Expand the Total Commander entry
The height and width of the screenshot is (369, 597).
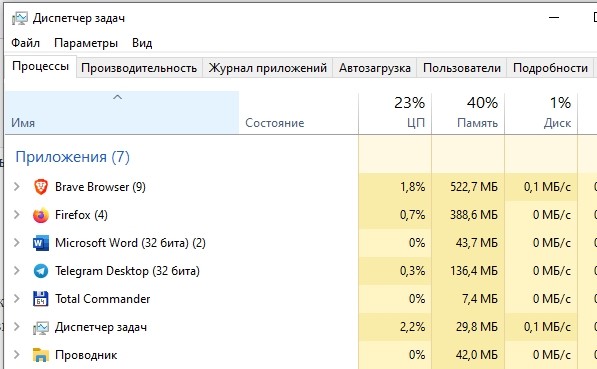[x=16, y=299]
